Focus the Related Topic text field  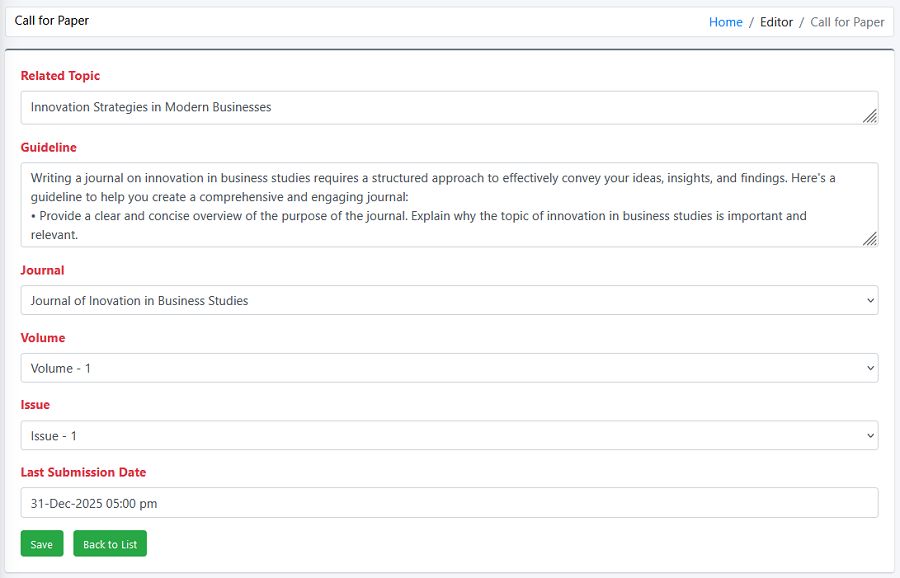(449, 107)
